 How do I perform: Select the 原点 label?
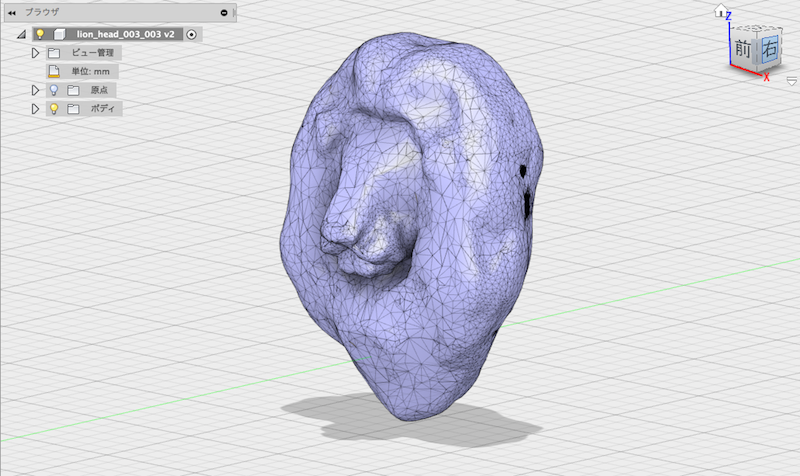[99, 90]
